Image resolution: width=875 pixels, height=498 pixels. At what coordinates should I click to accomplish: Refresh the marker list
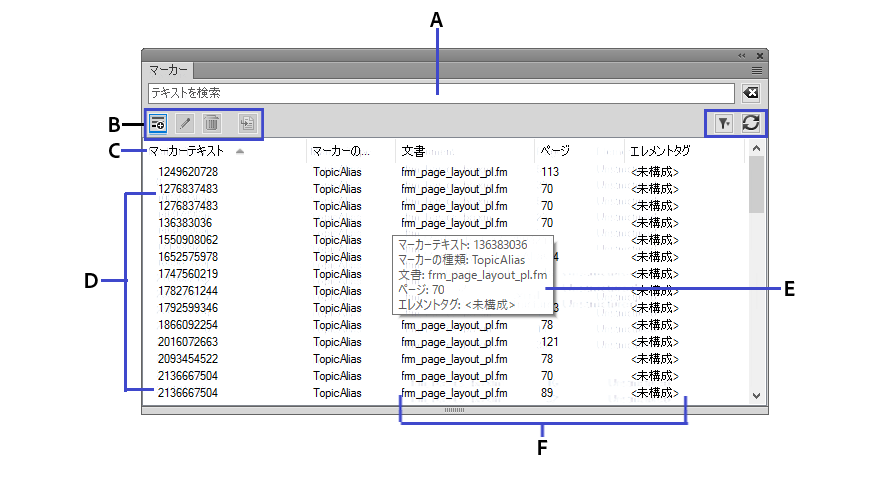pos(750,122)
